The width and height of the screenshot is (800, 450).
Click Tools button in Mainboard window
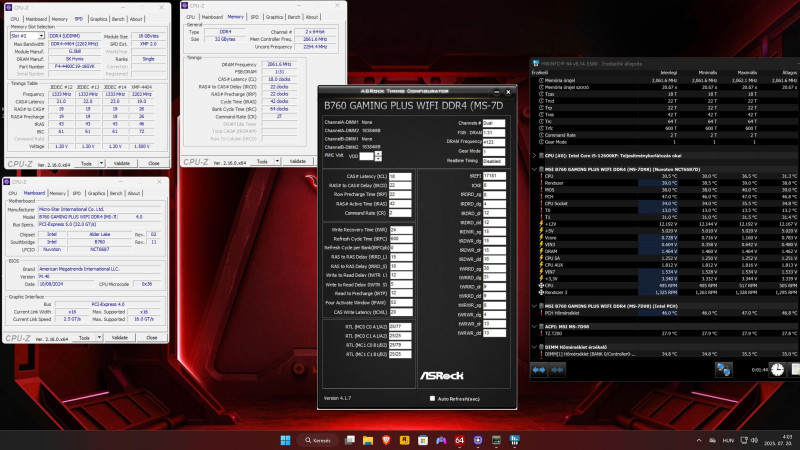click(84, 338)
